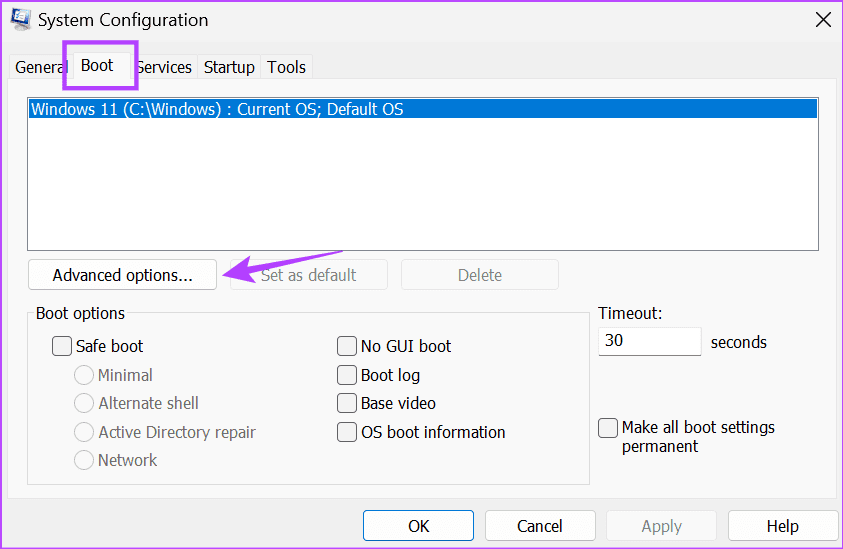Confirm with the OK button
Screen dimensions: 843x549
(x=418, y=525)
